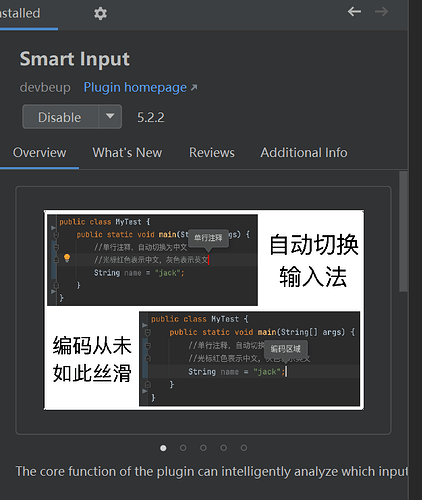
Task: Select the fourth screenshot carousel dot
Action: pos(224,448)
